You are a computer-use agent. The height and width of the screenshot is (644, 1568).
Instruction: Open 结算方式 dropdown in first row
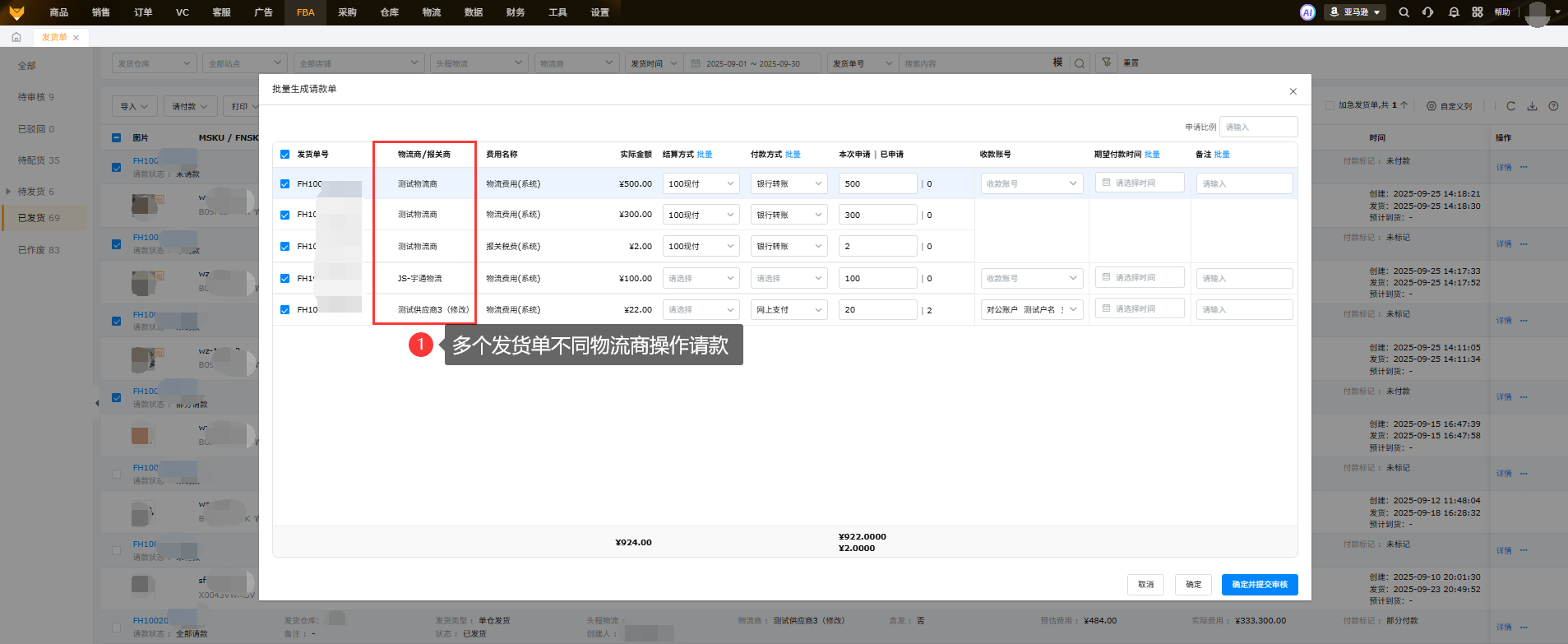(701, 184)
